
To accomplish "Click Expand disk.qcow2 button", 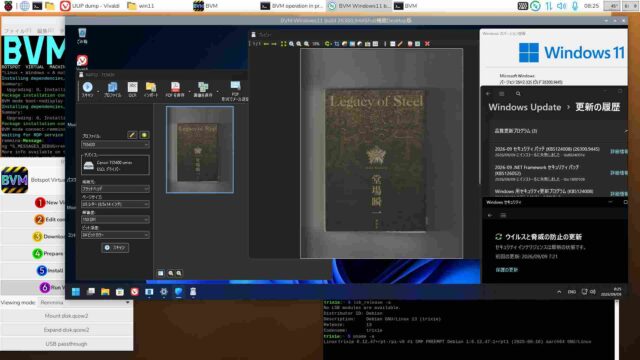I will (x=67, y=330).
